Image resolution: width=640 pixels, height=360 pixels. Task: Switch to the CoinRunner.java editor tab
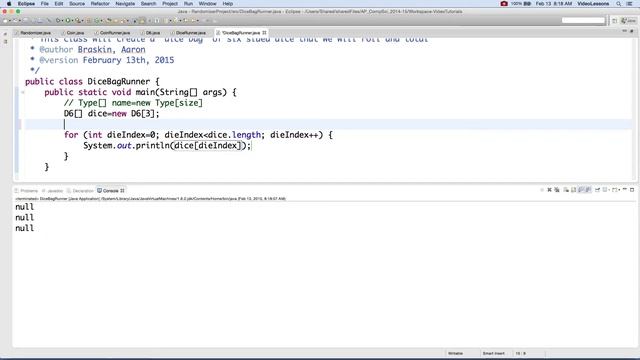pyautogui.click(x=114, y=32)
